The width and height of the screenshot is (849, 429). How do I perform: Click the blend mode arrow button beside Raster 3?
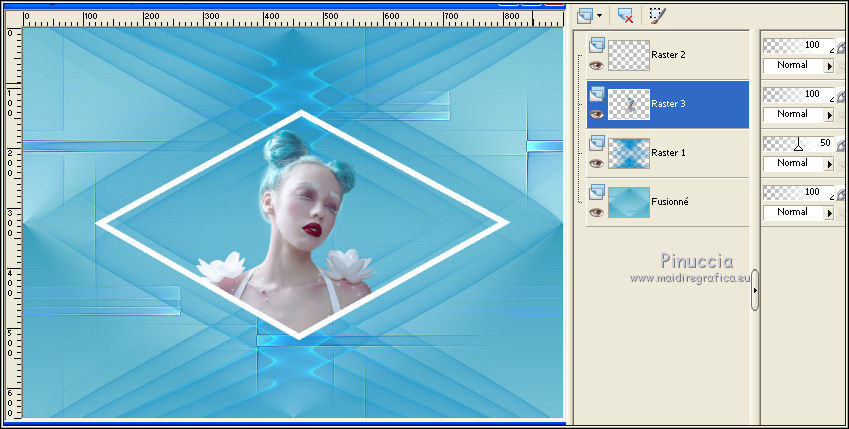[829, 115]
